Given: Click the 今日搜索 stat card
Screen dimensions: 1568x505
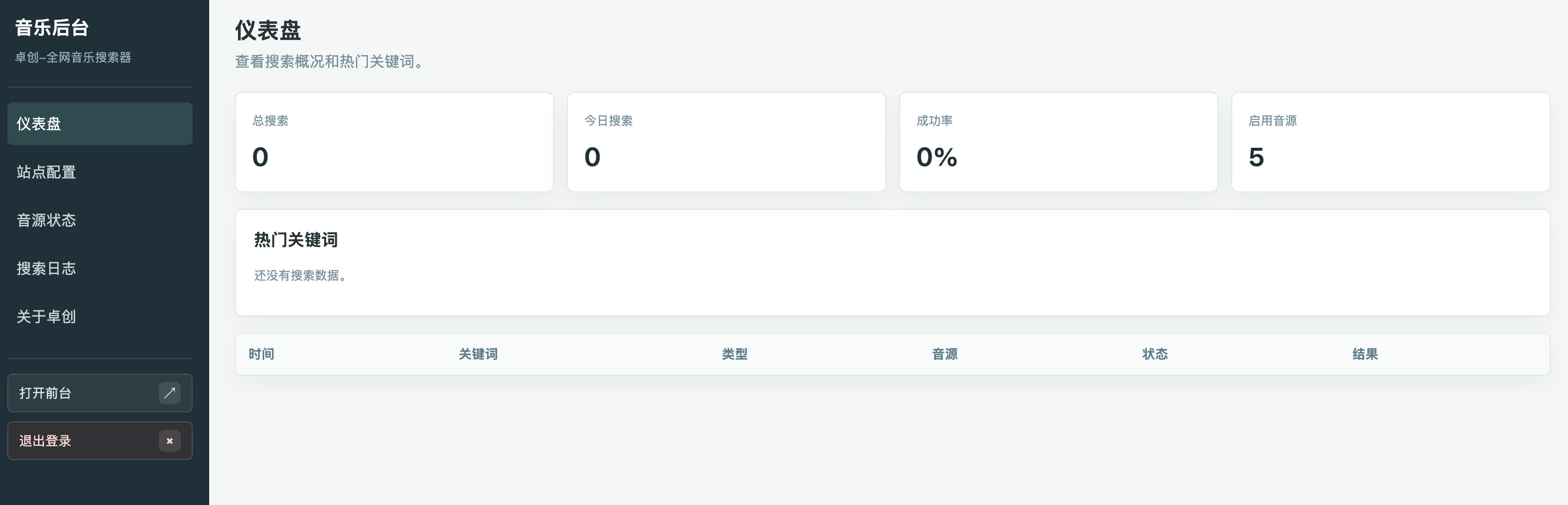Looking at the screenshot, I should [x=726, y=142].
